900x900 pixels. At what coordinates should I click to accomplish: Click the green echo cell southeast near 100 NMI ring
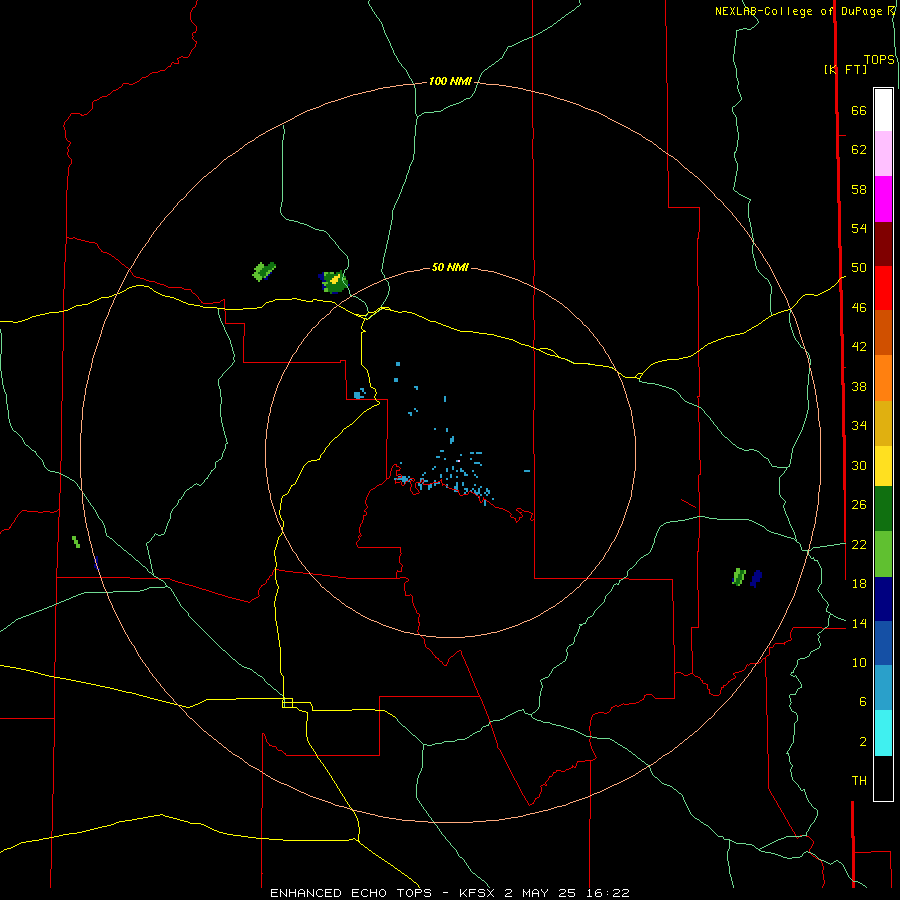coord(739,577)
